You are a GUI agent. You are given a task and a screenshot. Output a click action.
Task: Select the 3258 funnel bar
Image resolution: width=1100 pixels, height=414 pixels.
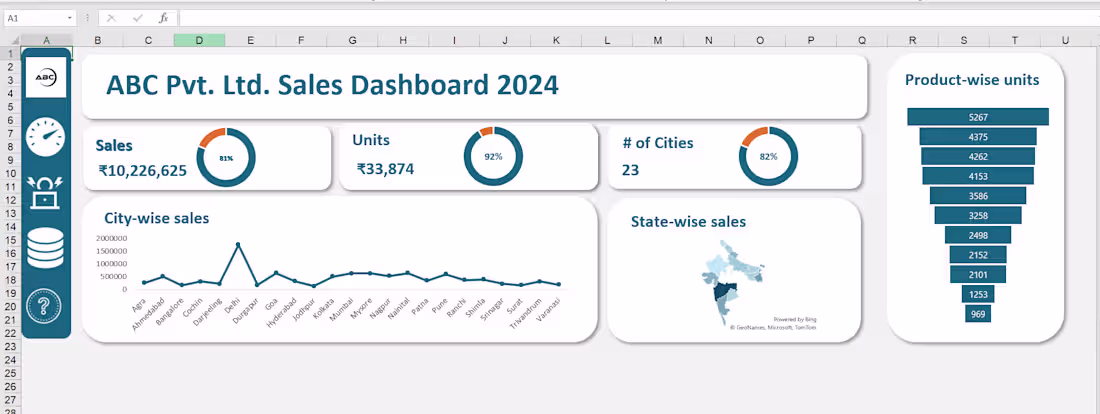[x=977, y=215]
